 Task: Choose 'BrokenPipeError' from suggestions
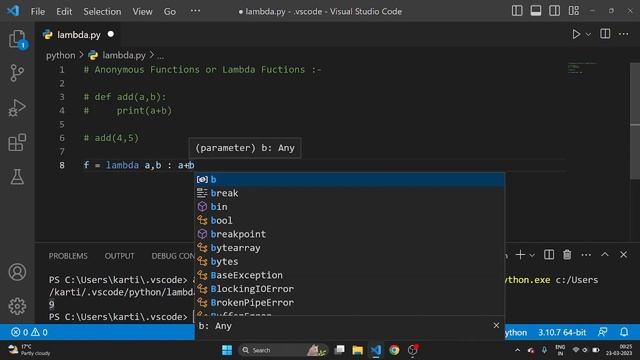(349, 302)
